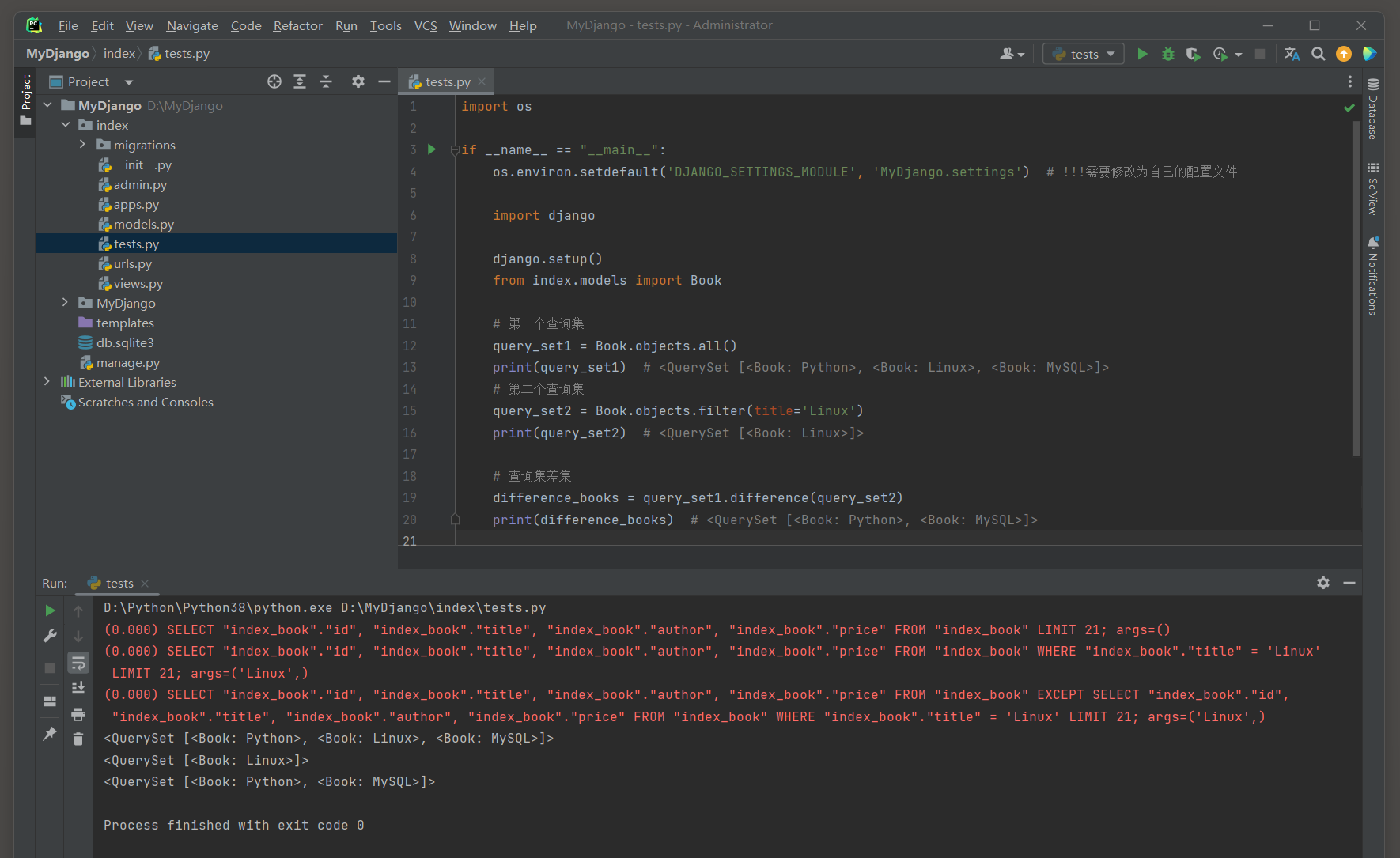Rerun tests in Run panel

pos(50,610)
